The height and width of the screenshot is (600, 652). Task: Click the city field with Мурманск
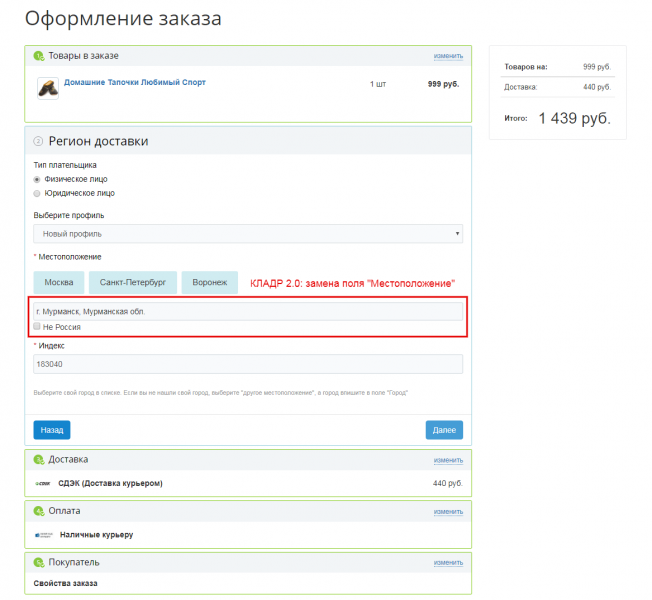pyautogui.click(x=247, y=311)
